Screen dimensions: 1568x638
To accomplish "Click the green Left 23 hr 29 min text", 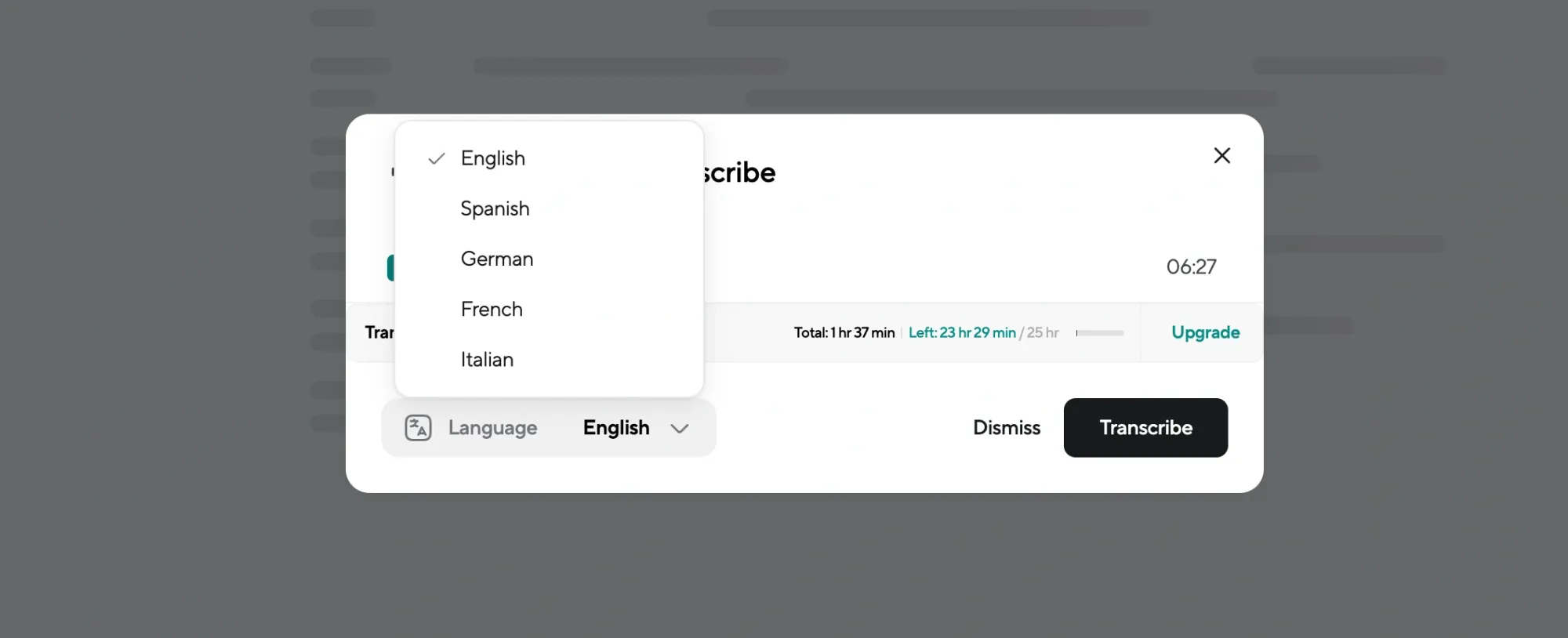I will [x=962, y=332].
